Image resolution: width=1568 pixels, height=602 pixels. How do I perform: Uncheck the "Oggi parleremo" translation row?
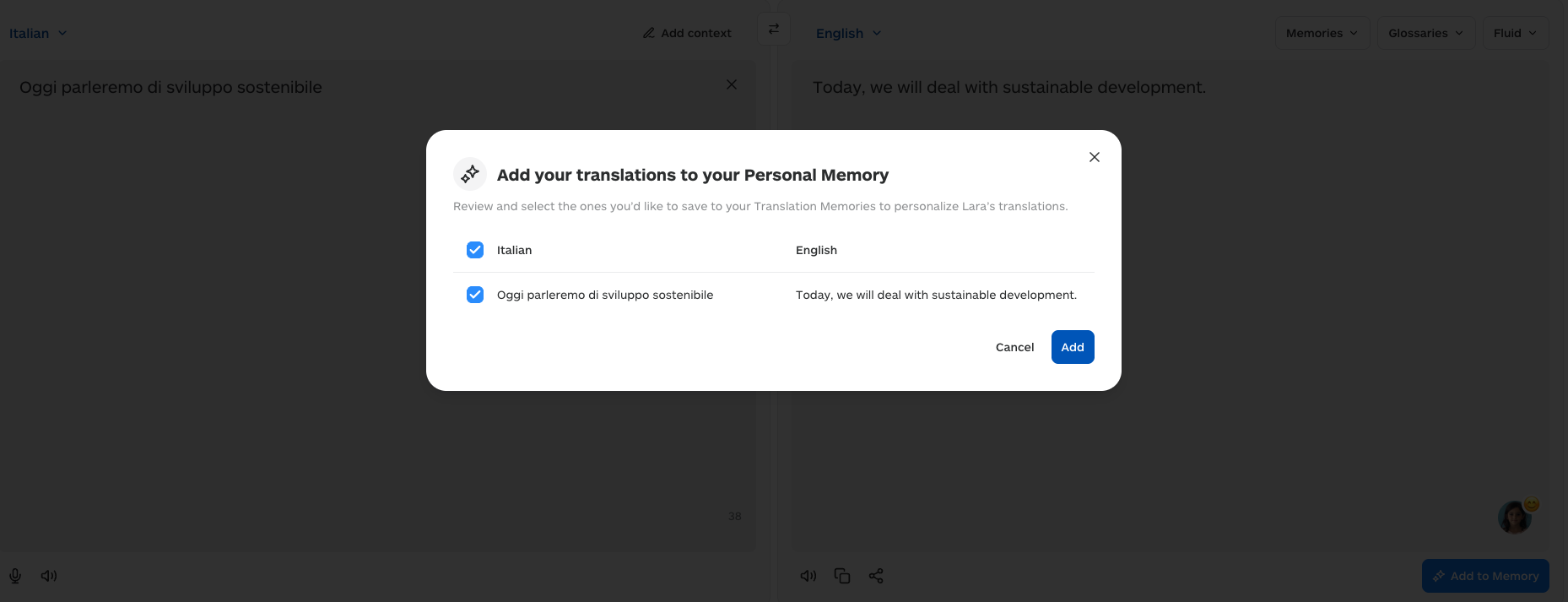[x=475, y=295]
